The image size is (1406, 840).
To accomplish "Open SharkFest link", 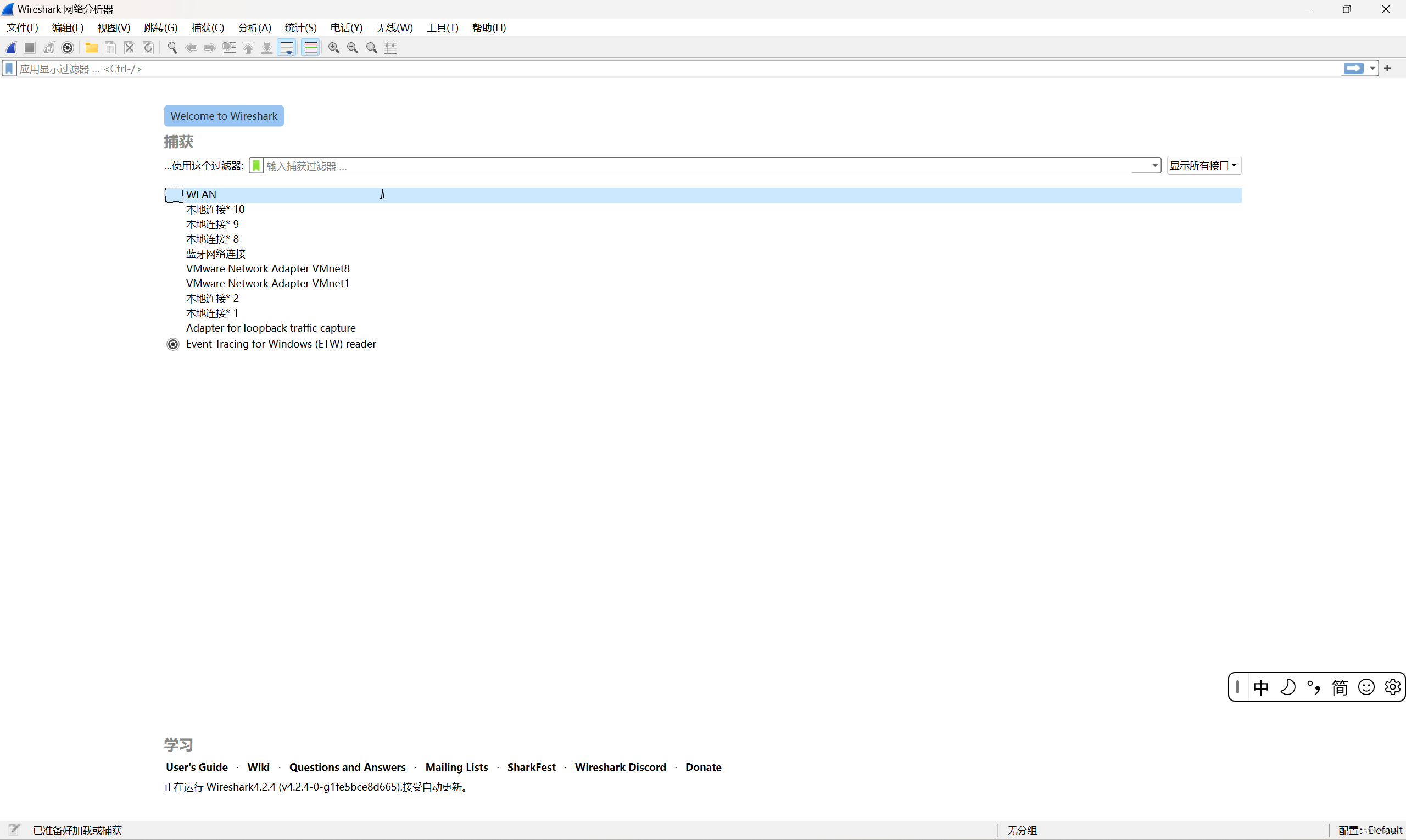I will click(x=531, y=767).
